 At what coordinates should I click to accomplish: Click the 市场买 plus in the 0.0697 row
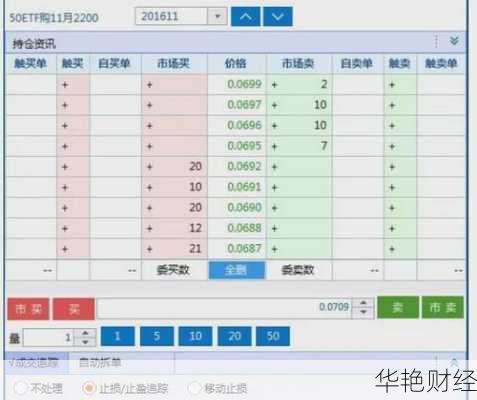(x=150, y=105)
